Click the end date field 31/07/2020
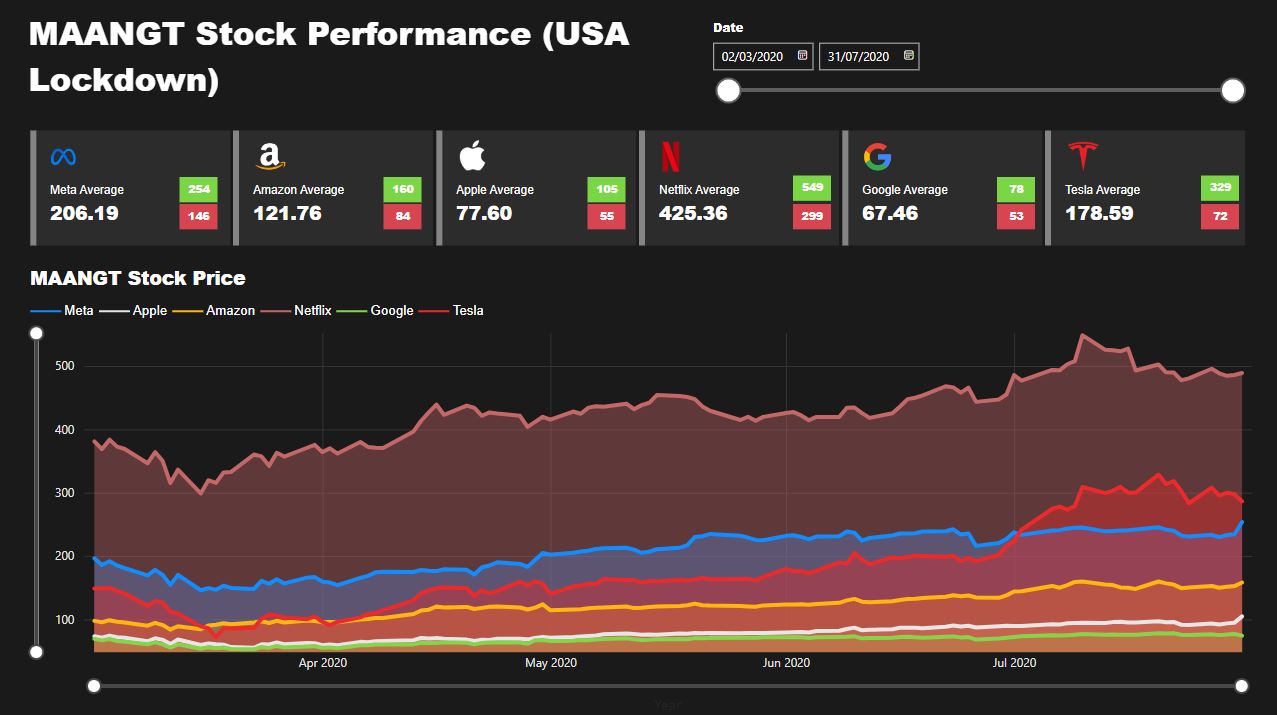This screenshot has height=715, width=1277. point(869,57)
